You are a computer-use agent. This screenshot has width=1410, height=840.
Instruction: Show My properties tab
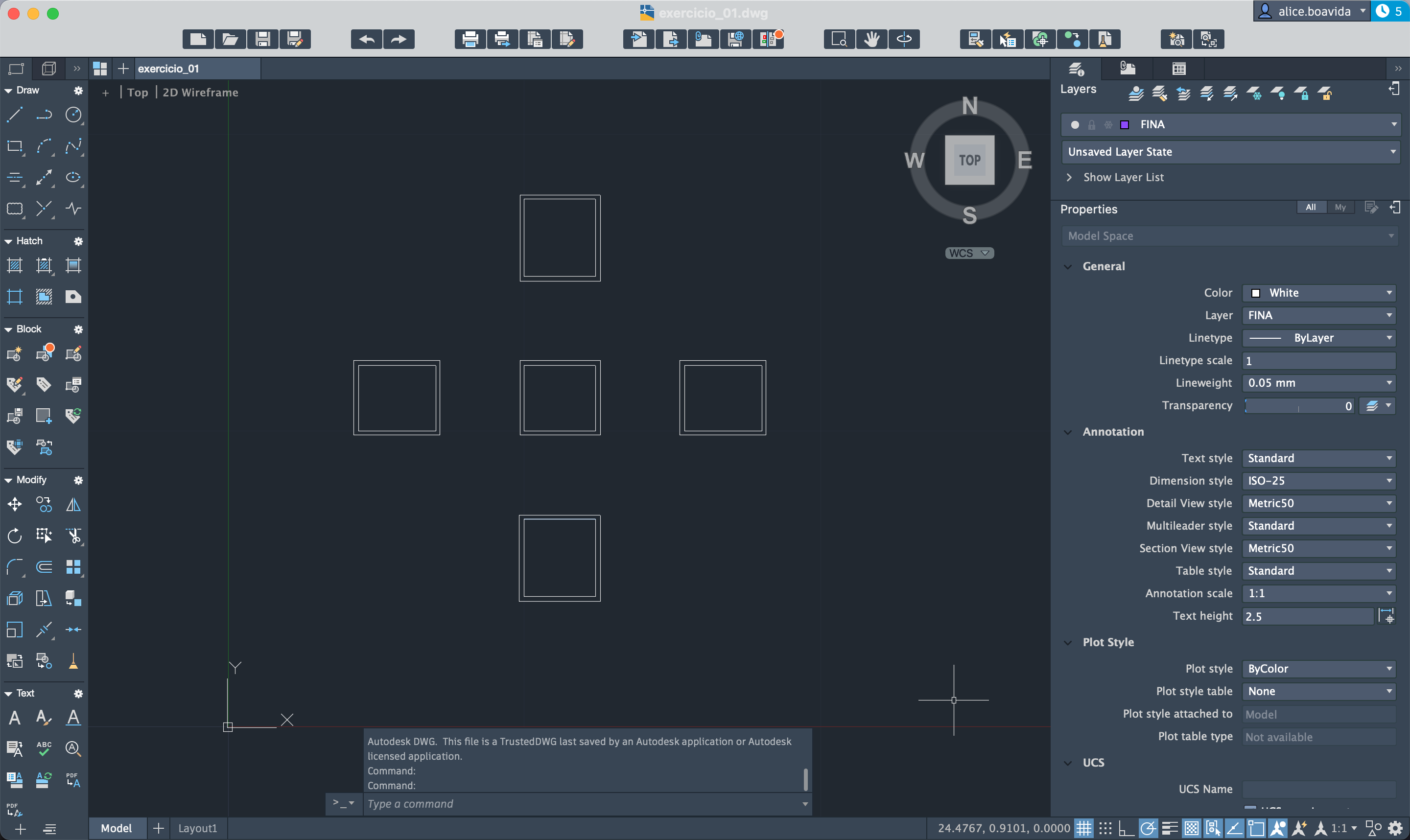click(x=1340, y=207)
